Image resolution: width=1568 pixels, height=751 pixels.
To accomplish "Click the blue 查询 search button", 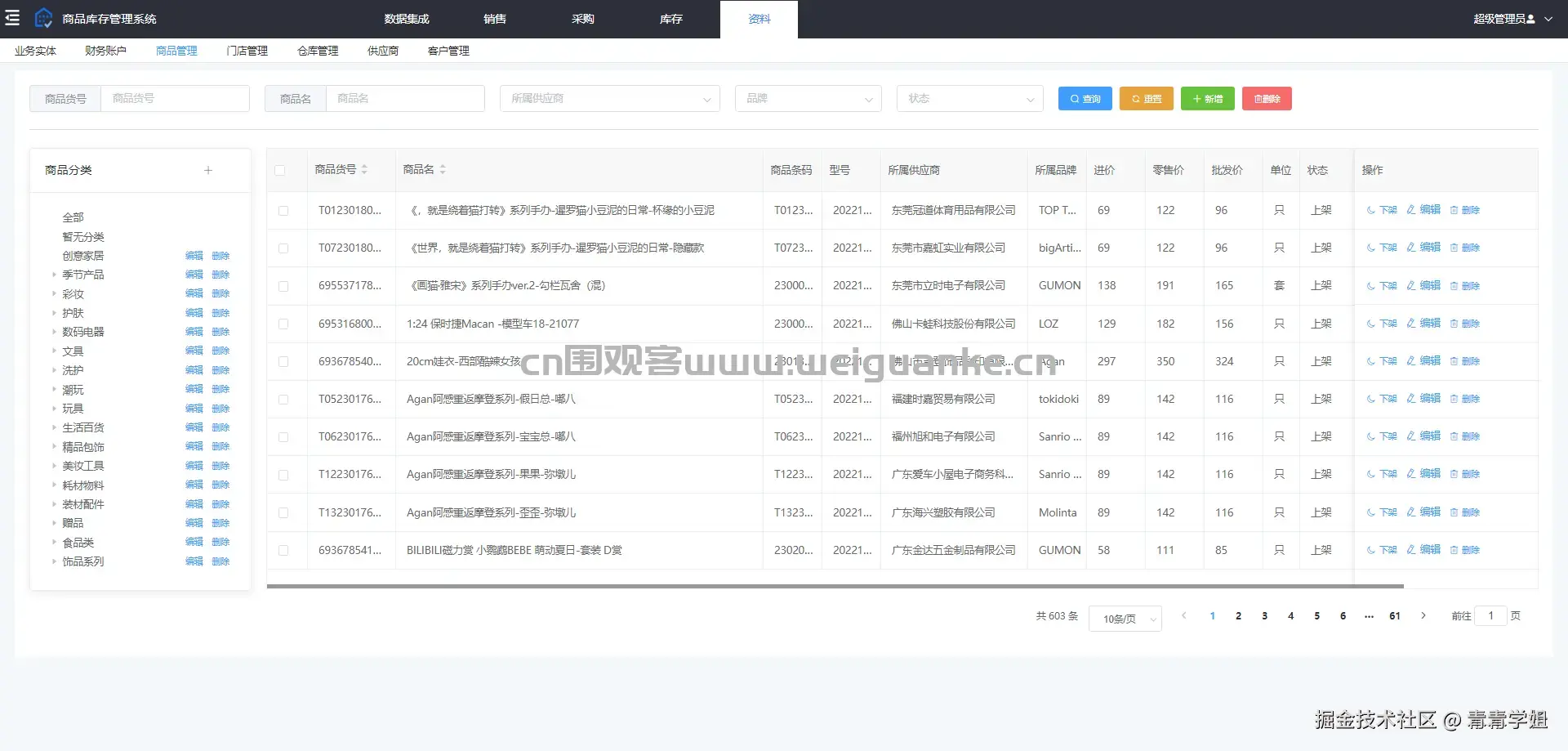I will coord(1085,99).
